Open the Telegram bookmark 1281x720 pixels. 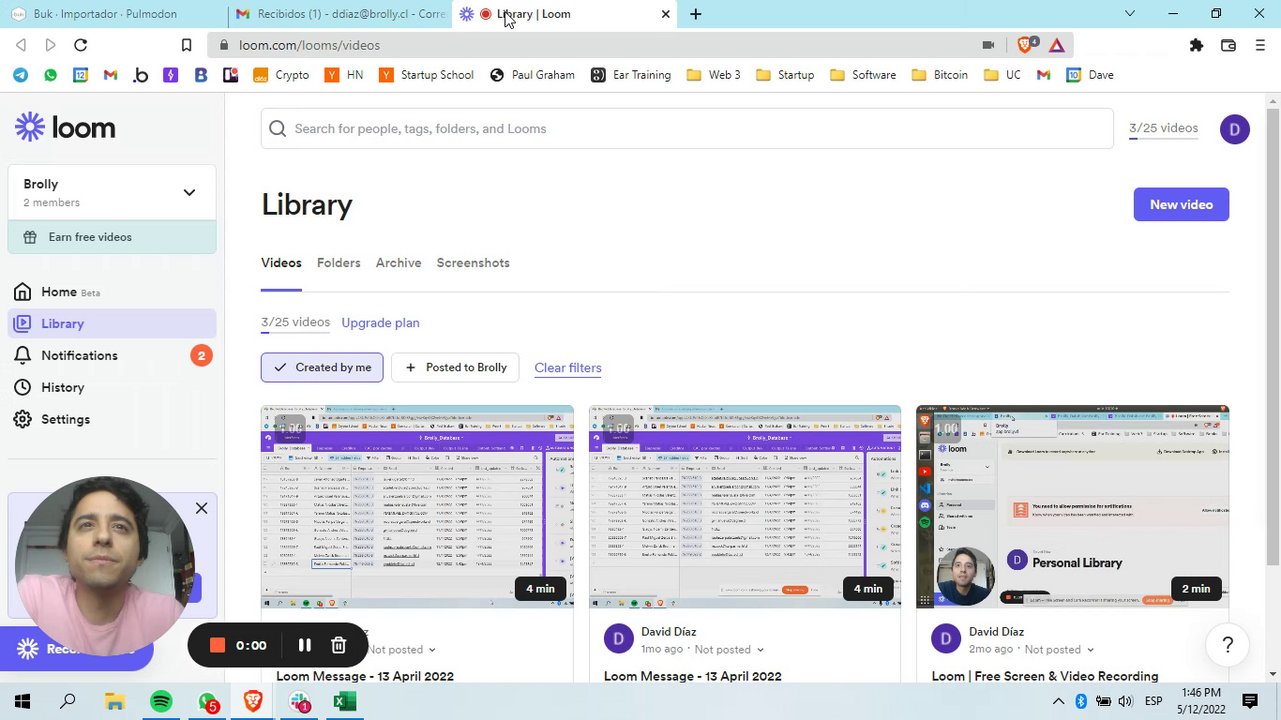pos(20,75)
